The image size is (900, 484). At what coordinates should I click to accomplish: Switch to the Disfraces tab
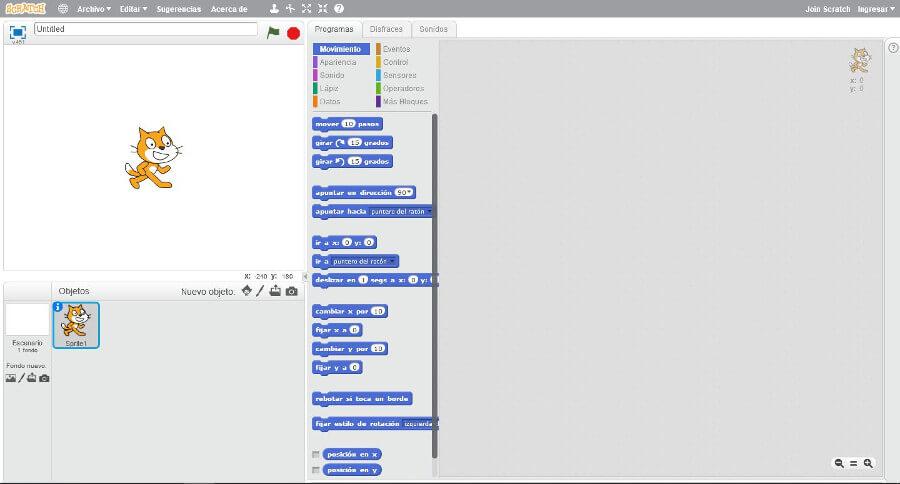click(386, 29)
